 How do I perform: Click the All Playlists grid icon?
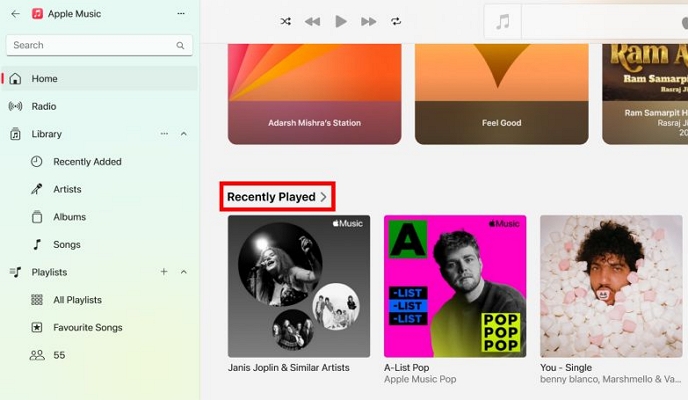37,300
